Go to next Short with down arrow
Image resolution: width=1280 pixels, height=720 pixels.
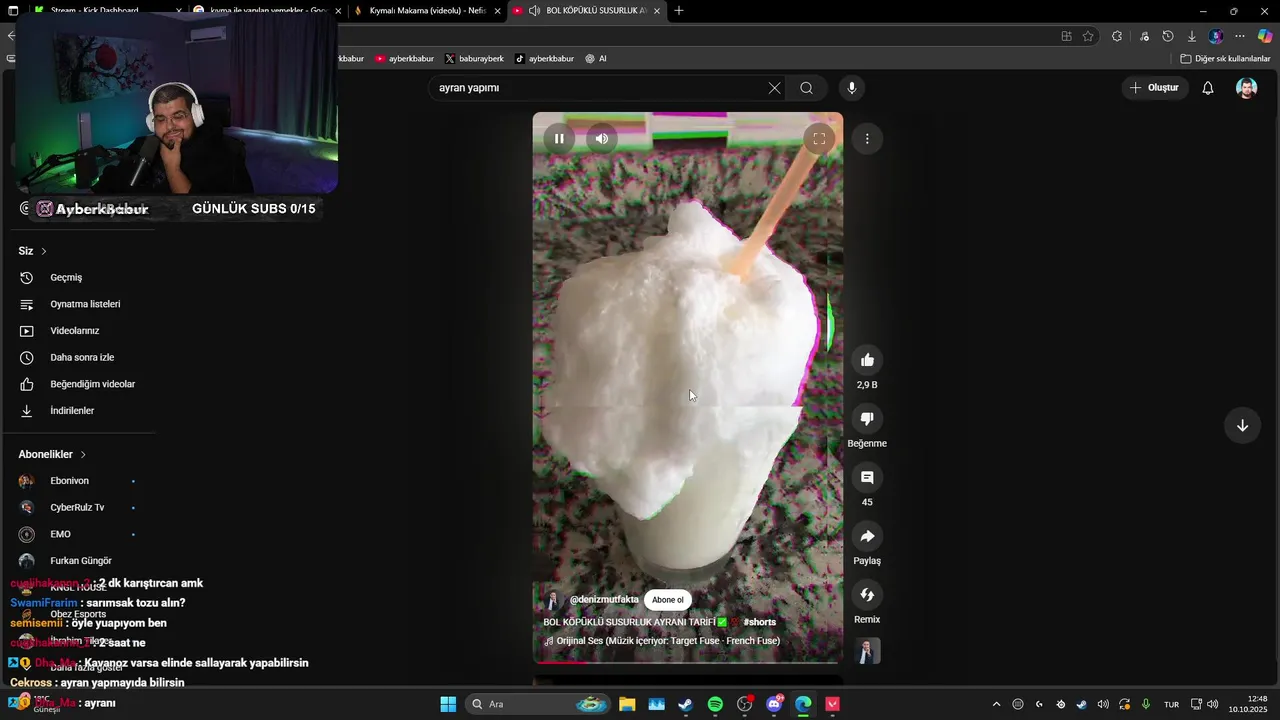(1242, 426)
